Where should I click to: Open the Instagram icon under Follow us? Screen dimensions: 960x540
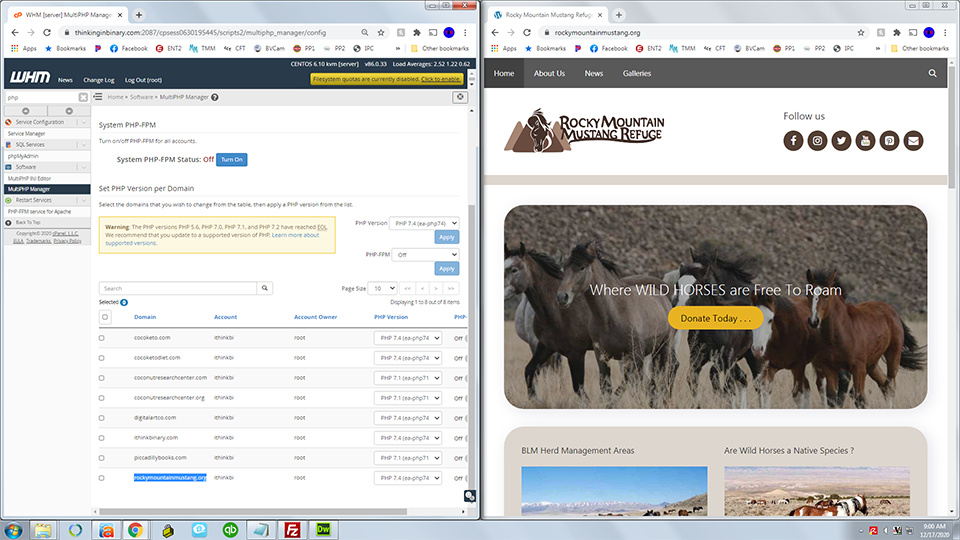[817, 141]
